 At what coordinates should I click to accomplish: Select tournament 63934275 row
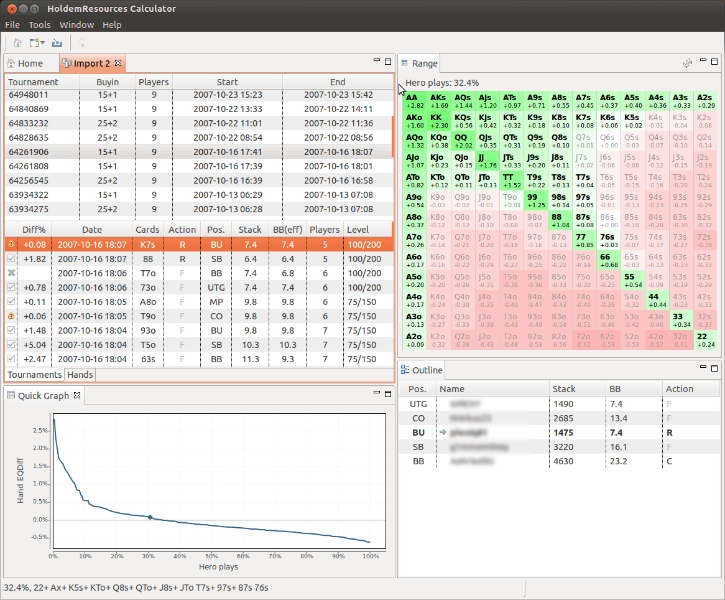tap(199, 209)
